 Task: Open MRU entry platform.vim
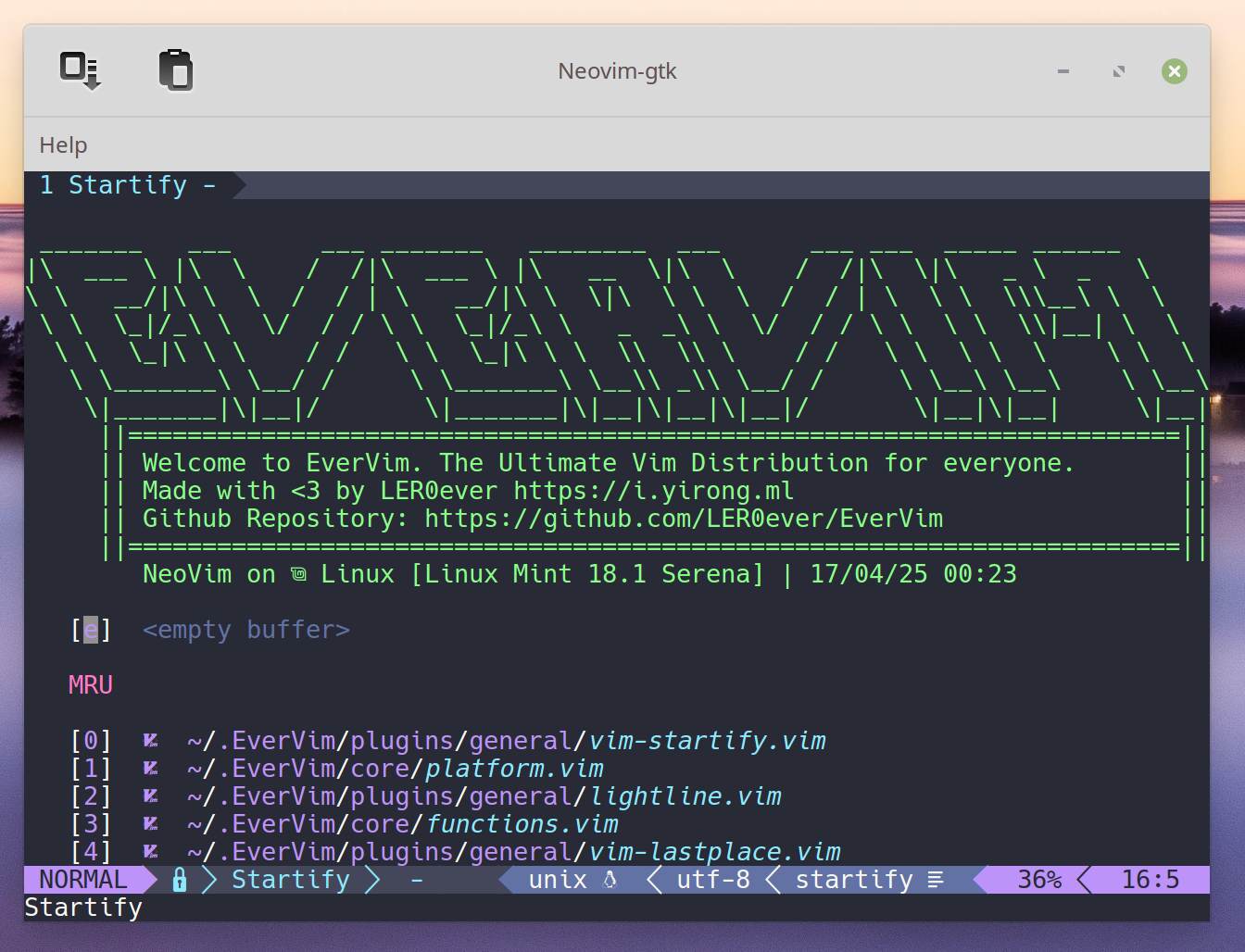[x=396, y=769]
